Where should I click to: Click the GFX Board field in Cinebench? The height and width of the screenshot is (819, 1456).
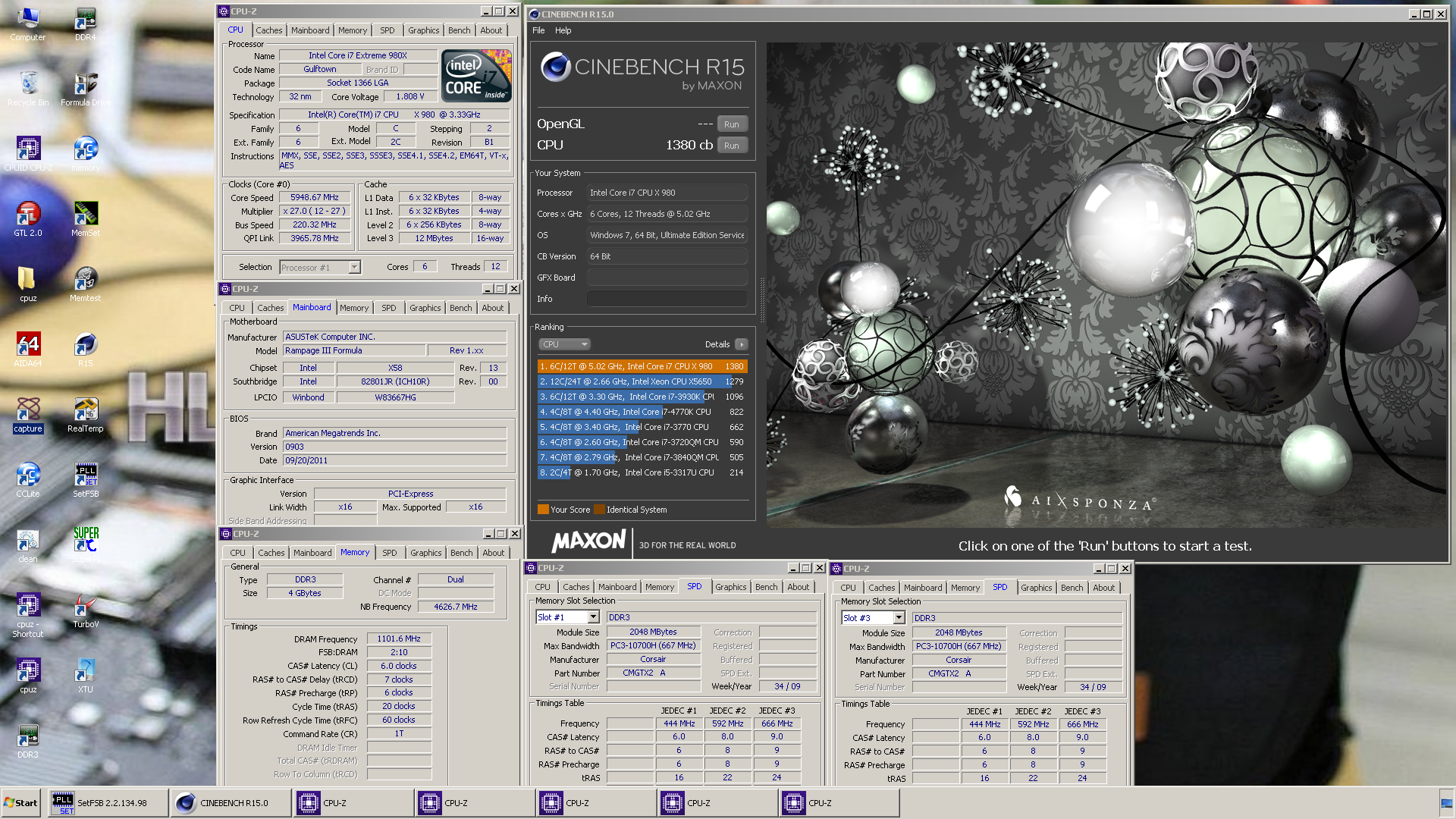point(667,278)
